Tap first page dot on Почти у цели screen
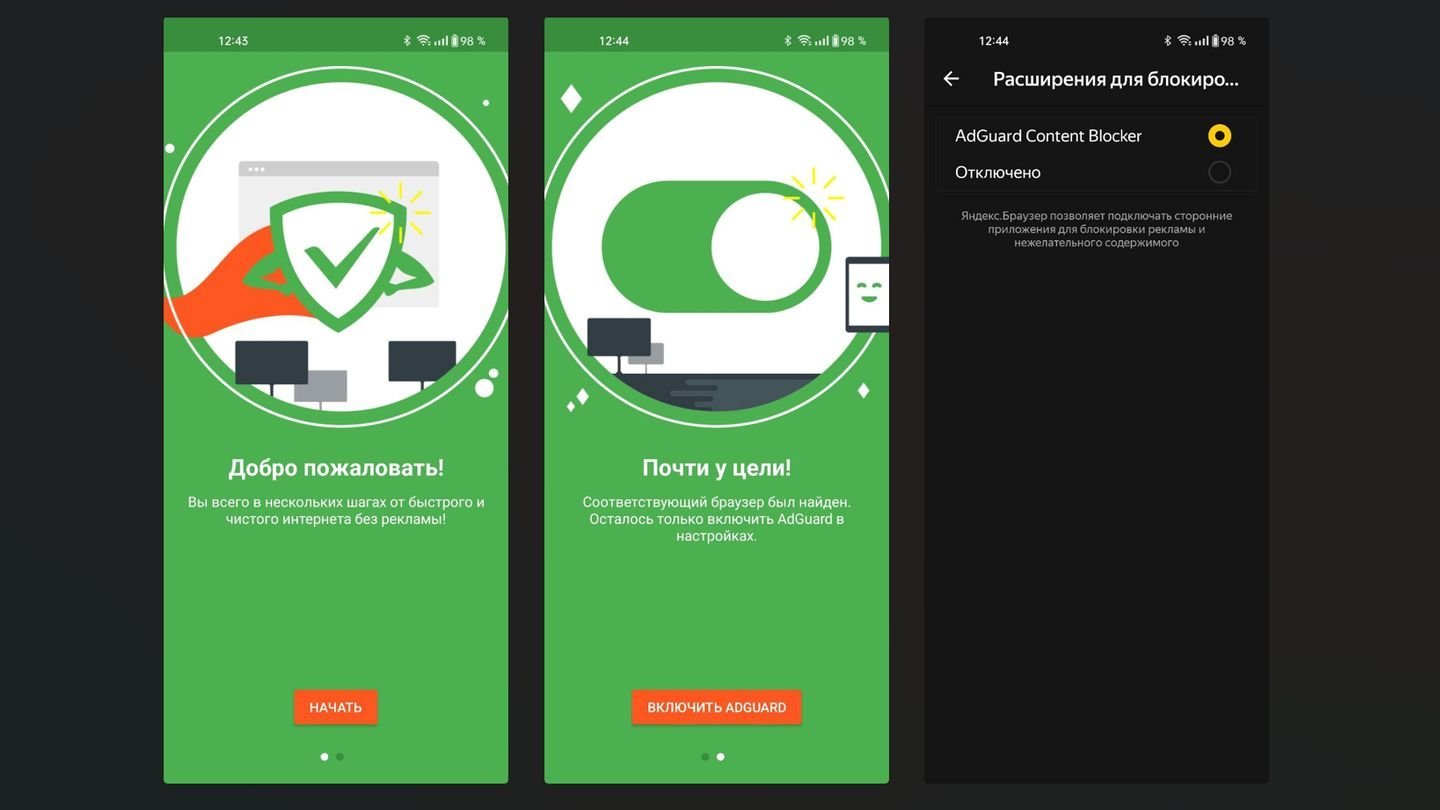This screenshot has height=810, width=1440. coord(705,757)
